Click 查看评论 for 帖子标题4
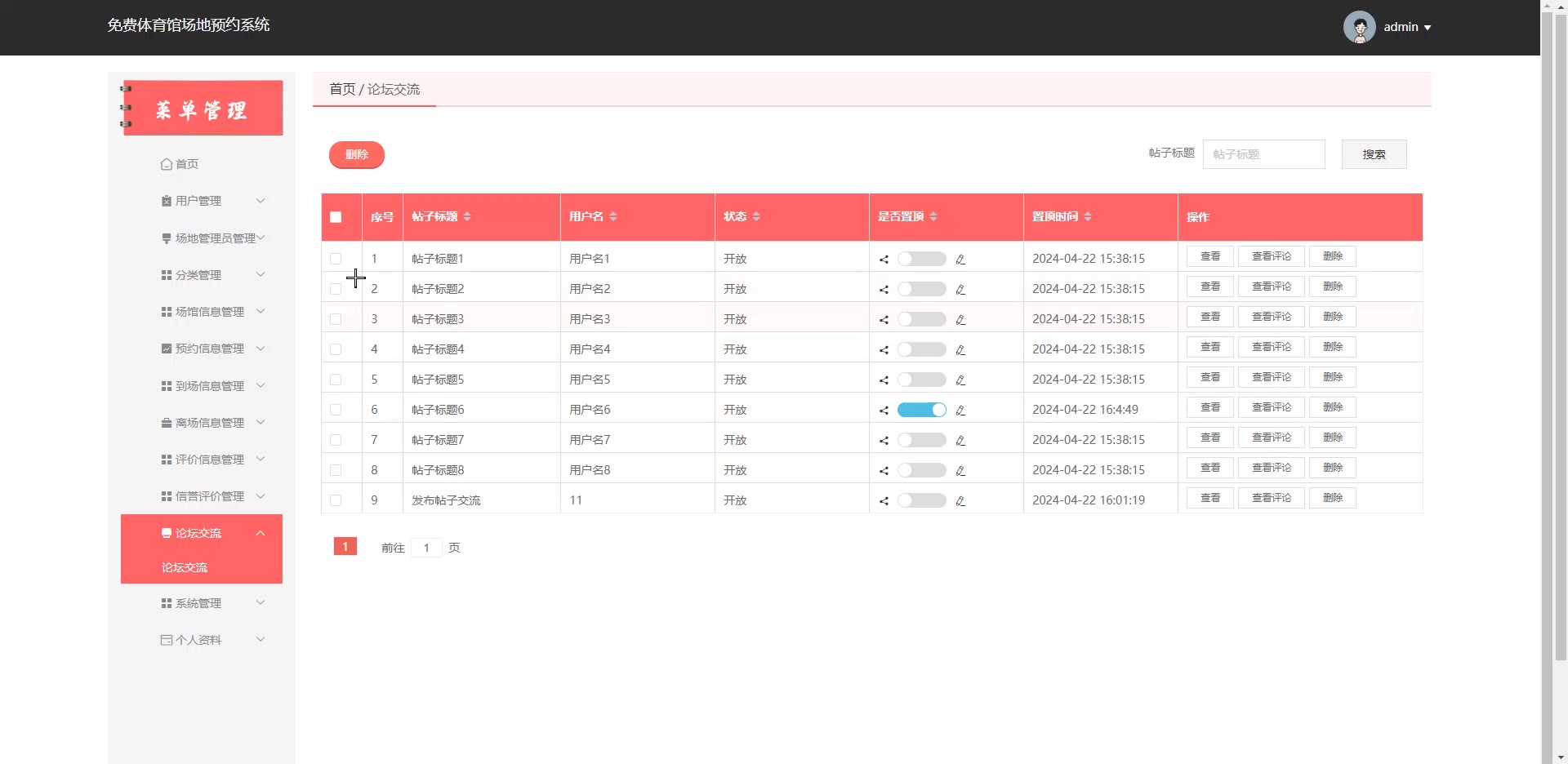Image resolution: width=1568 pixels, height=764 pixels. pyautogui.click(x=1271, y=347)
